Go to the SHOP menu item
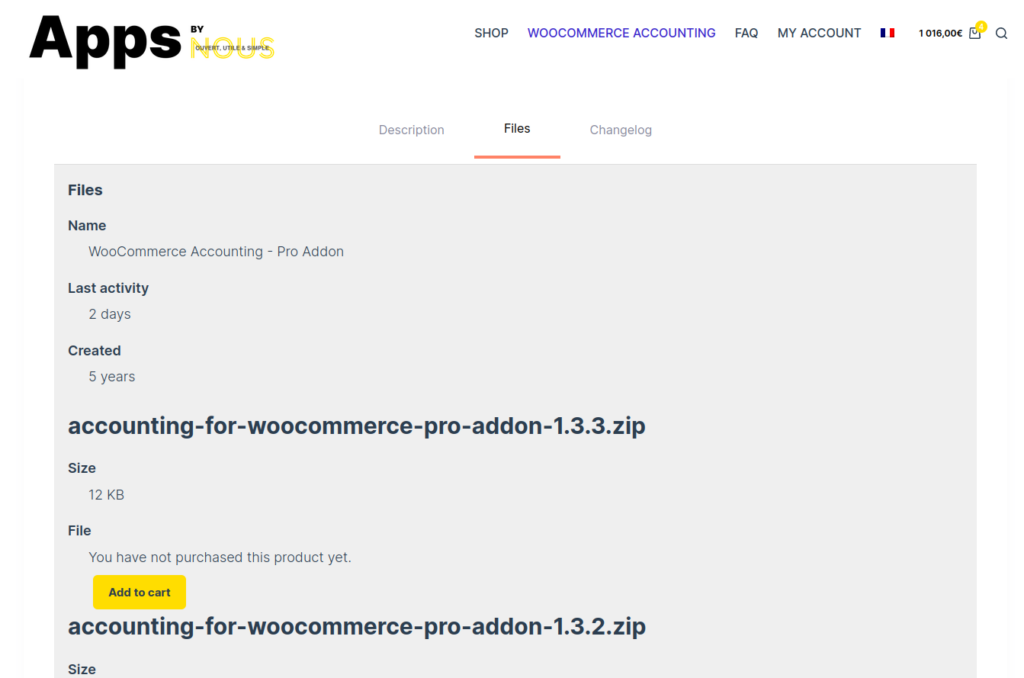 click(x=491, y=33)
